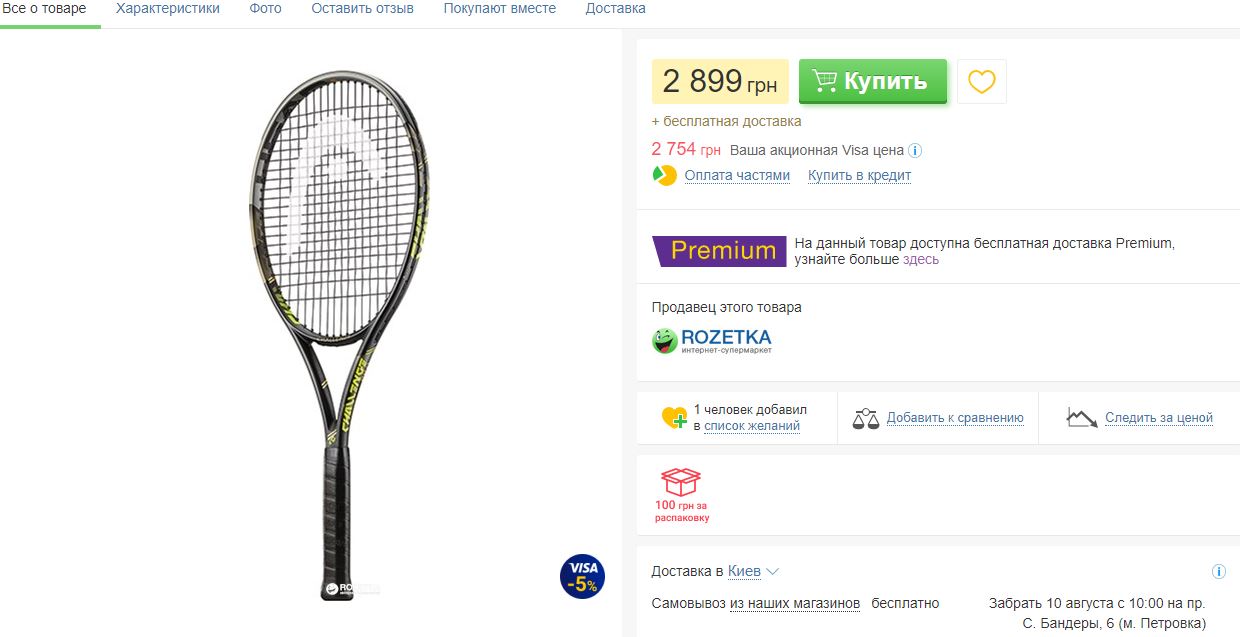Click the info icon next to Visa price
The height and width of the screenshot is (637, 1240).
914,151
